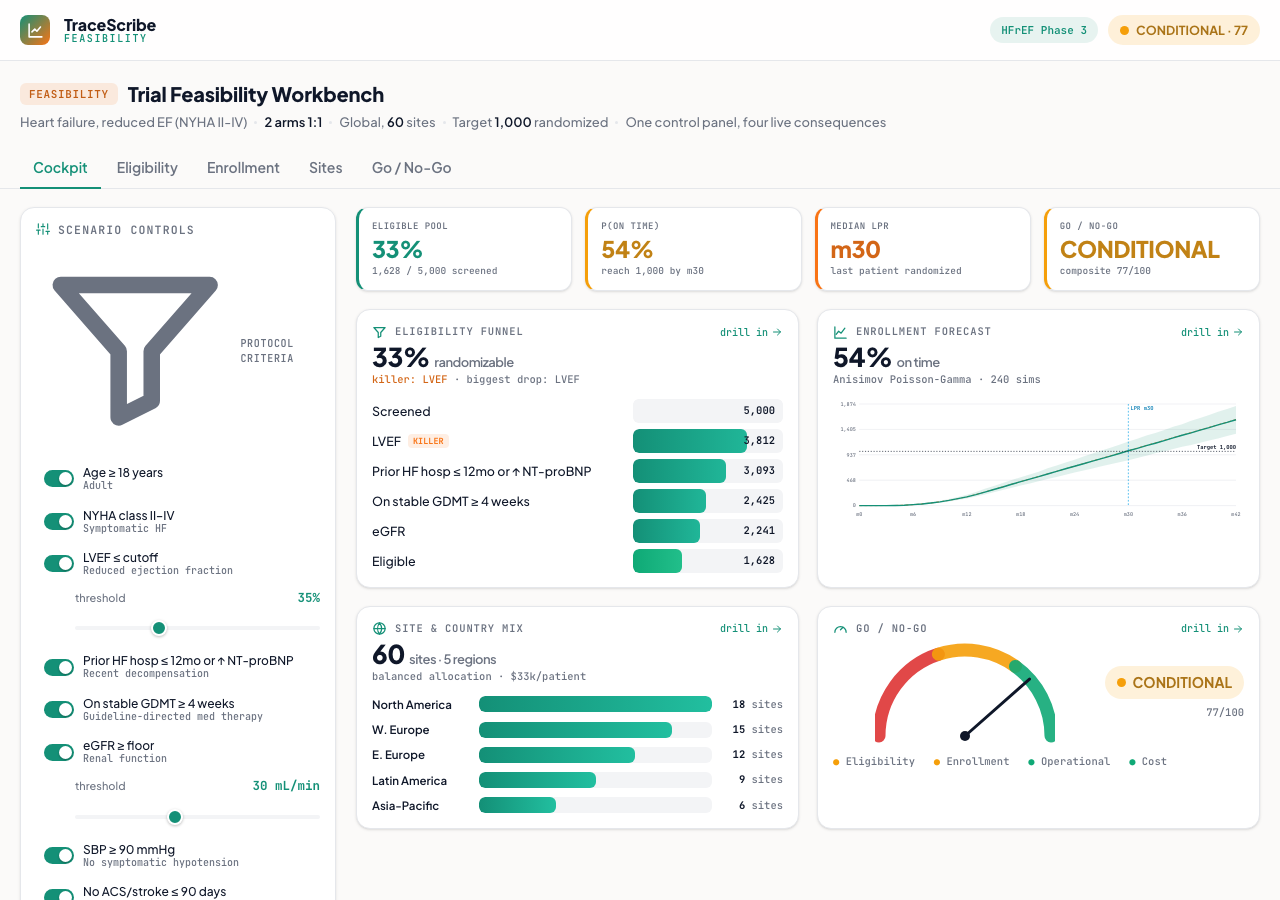Click the Eligible Pool 33% card

coord(464,249)
